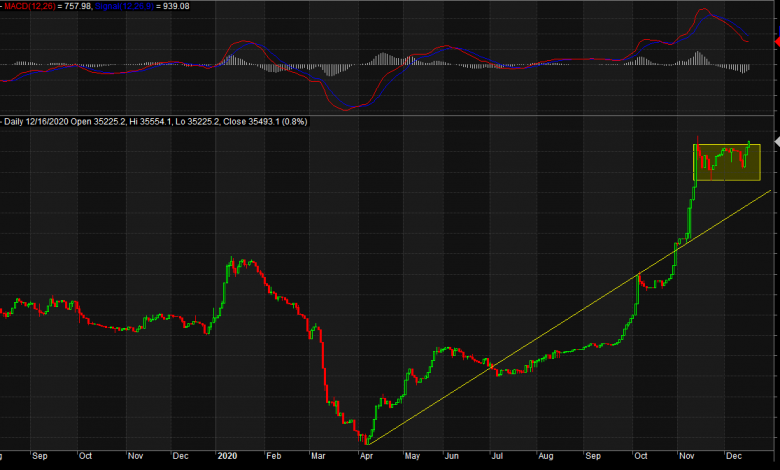Click the Feb label on time axis
Screen dimensions: 780x470
tap(273, 456)
